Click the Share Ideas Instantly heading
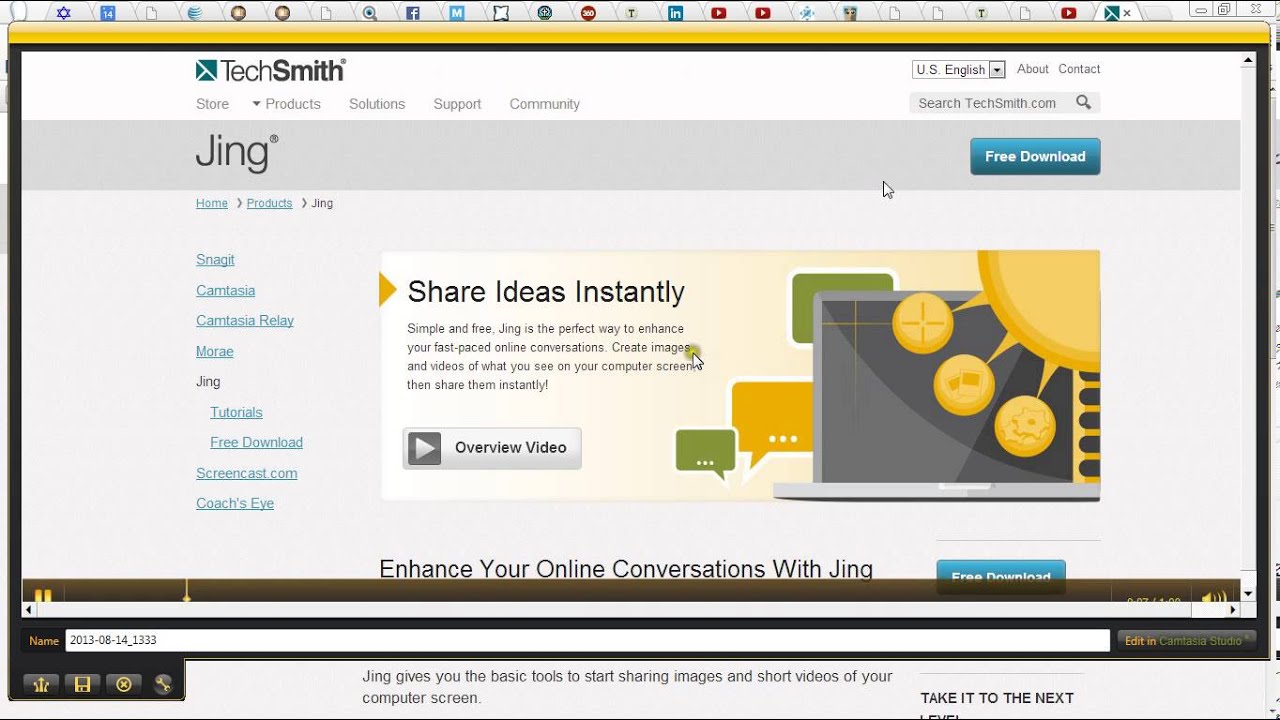The height and width of the screenshot is (720, 1280). click(546, 292)
